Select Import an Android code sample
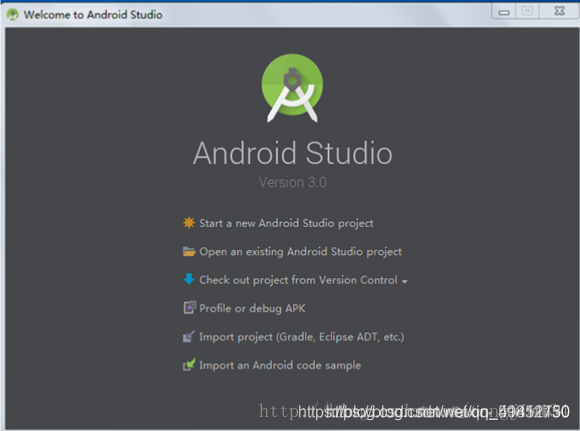This screenshot has width=580, height=431. [x=280, y=365]
